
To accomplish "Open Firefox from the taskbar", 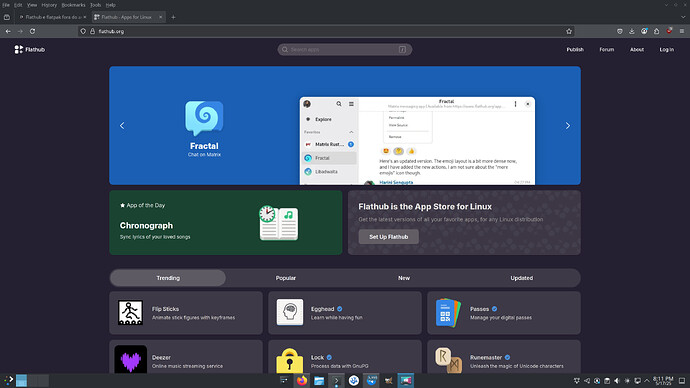I will point(301,381).
